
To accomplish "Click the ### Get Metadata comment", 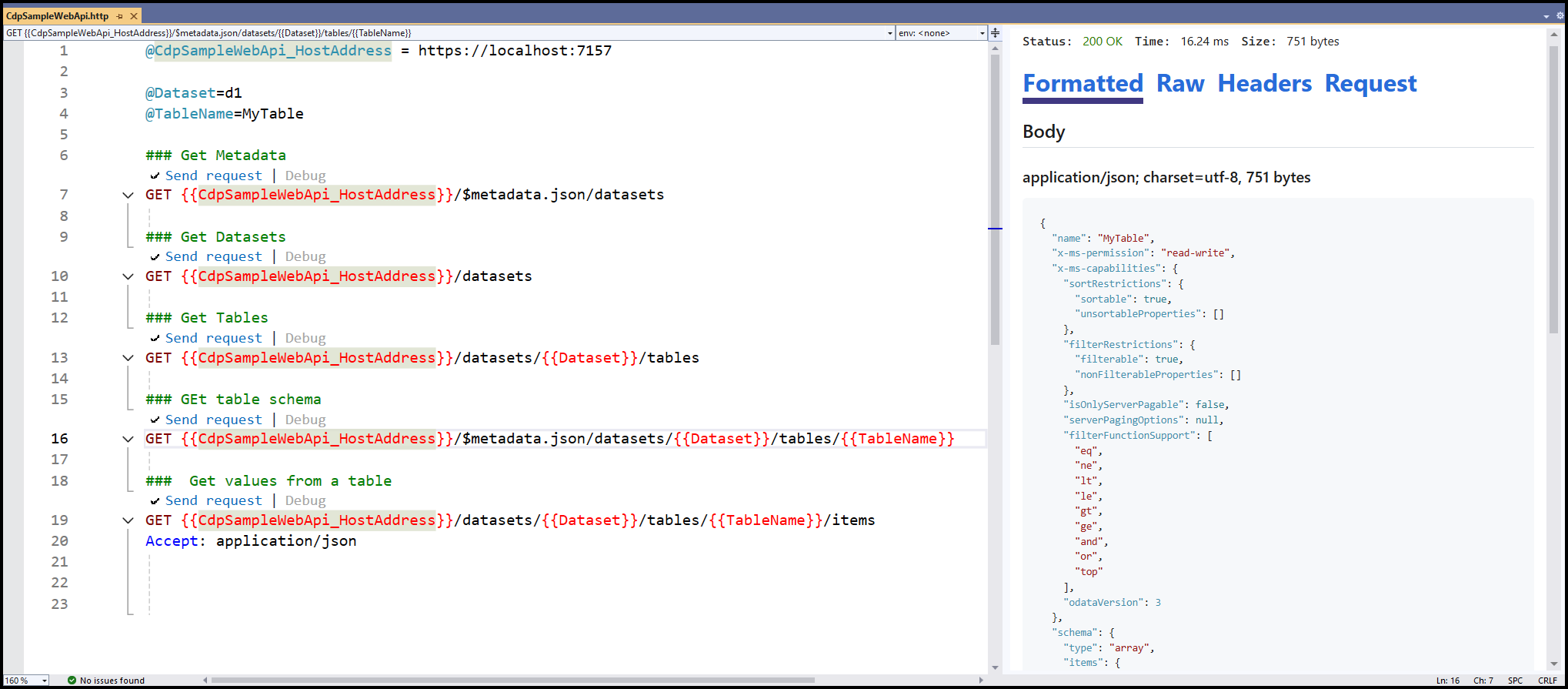I will click(x=215, y=156).
